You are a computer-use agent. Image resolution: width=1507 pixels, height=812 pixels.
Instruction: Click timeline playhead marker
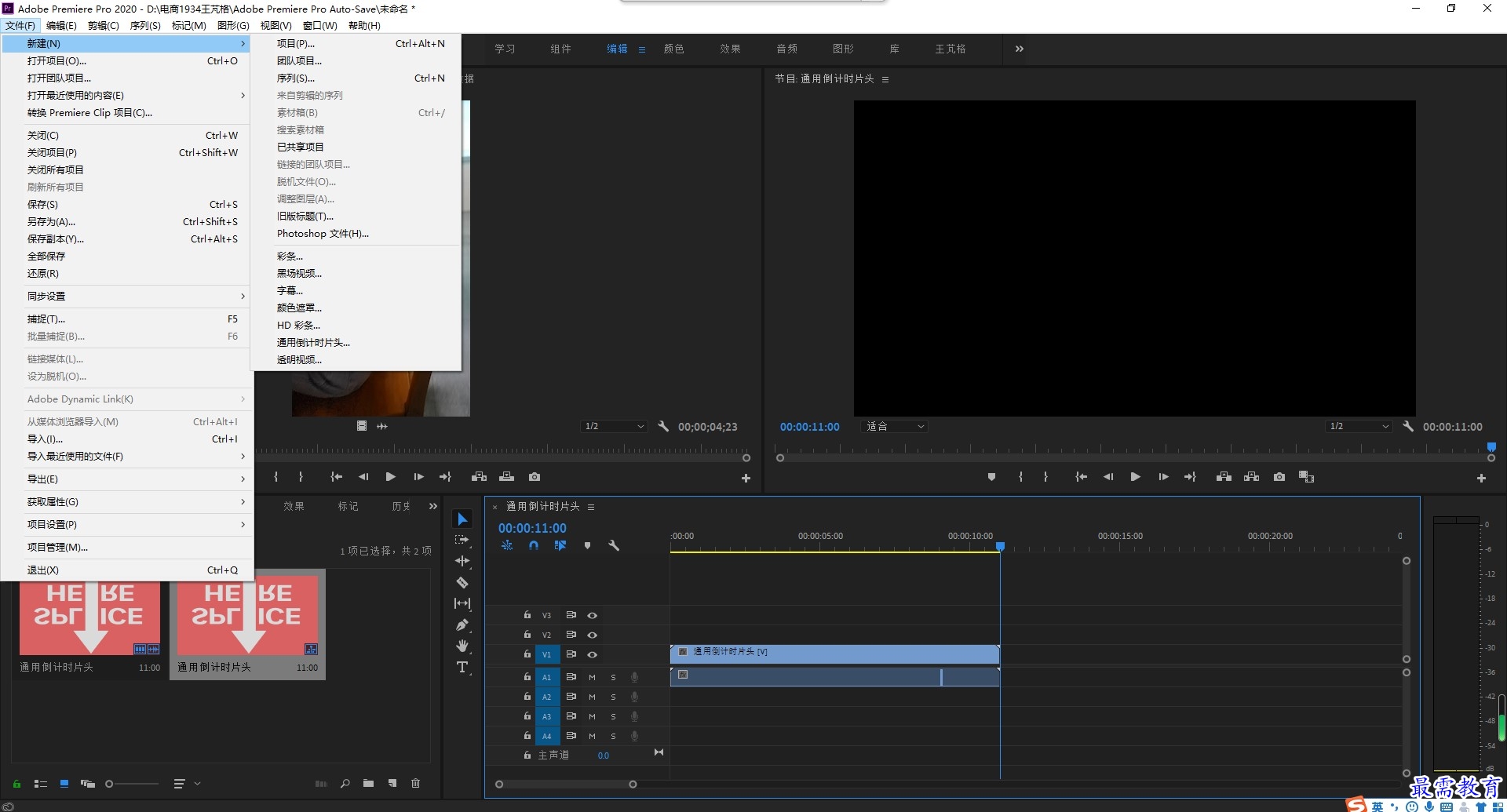pos(1000,546)
